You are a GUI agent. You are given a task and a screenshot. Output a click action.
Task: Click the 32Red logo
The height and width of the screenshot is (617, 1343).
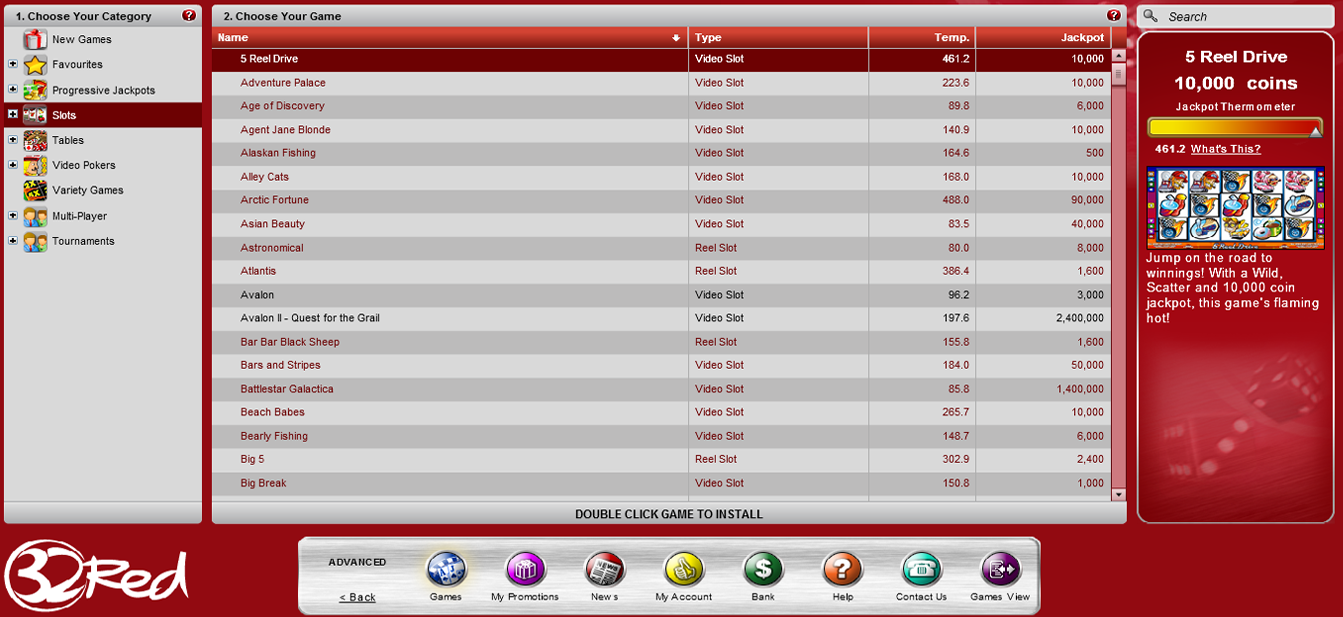tap(95, 575)
